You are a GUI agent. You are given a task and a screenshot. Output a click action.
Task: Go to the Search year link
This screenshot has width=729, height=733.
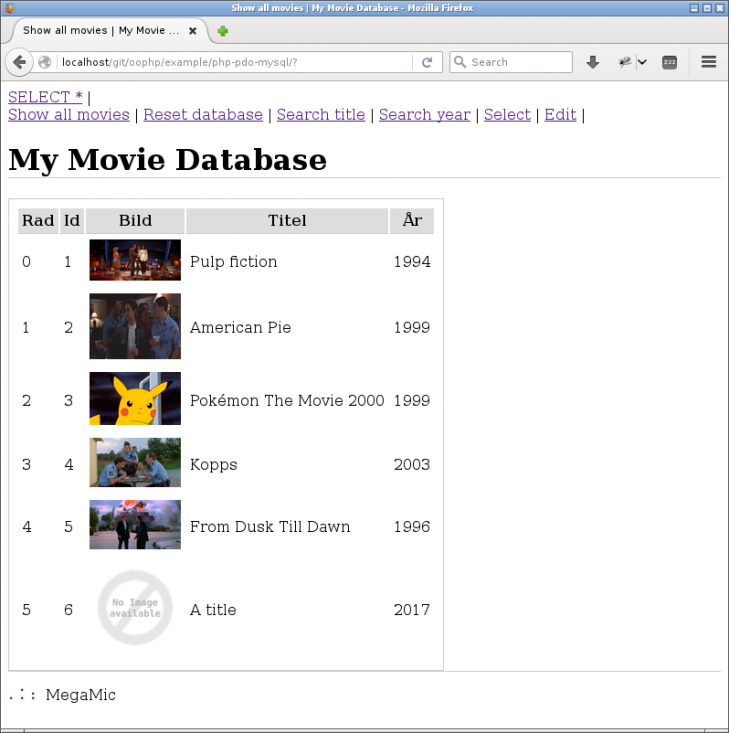tap(425, 115)
